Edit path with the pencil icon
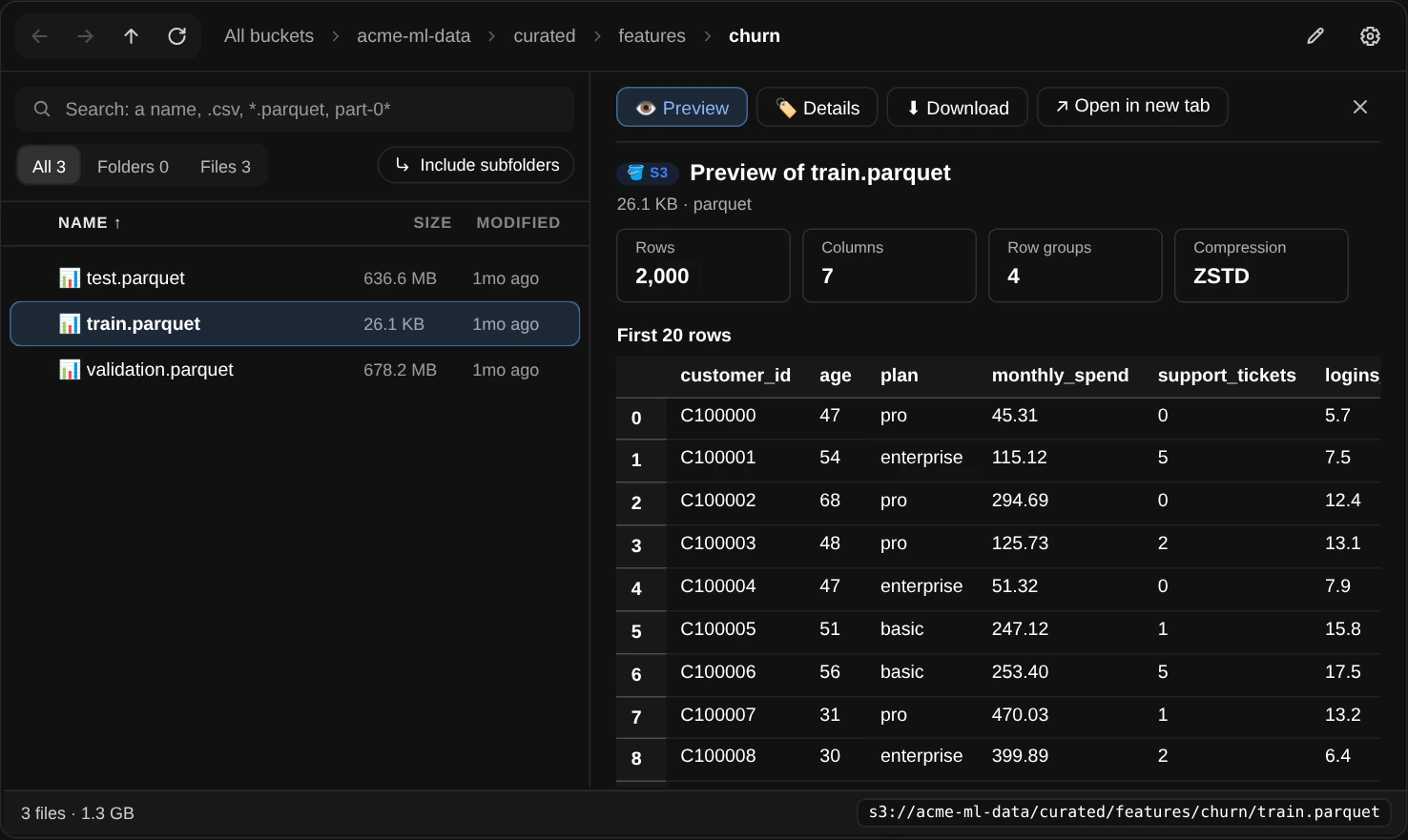 pyautogui.click(x=1315, y=36)
